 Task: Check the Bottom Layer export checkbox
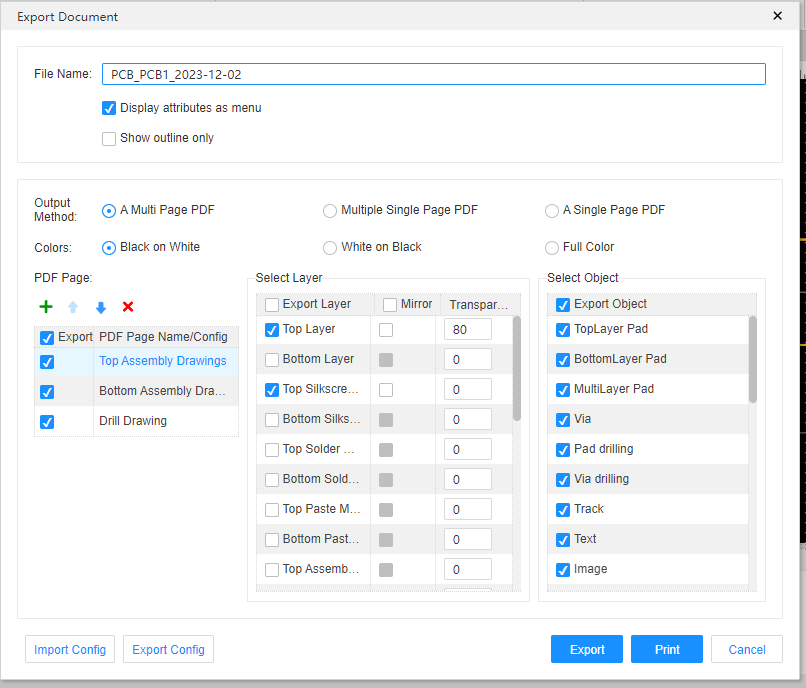pyautogui.click(x=272, y=360)
